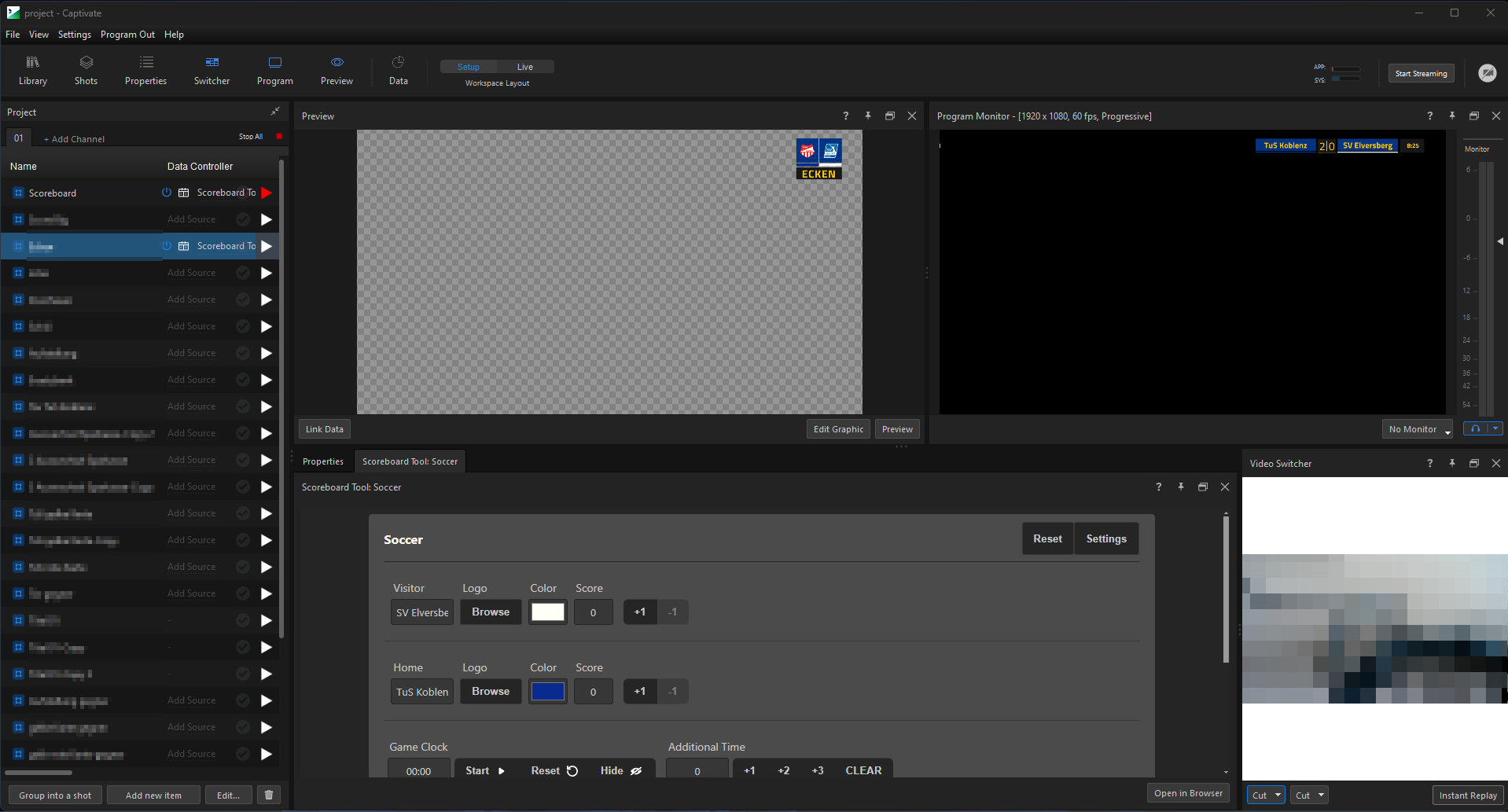
Task: Collapse the audio monitor side arrow
Action: tap(1500, 241)
